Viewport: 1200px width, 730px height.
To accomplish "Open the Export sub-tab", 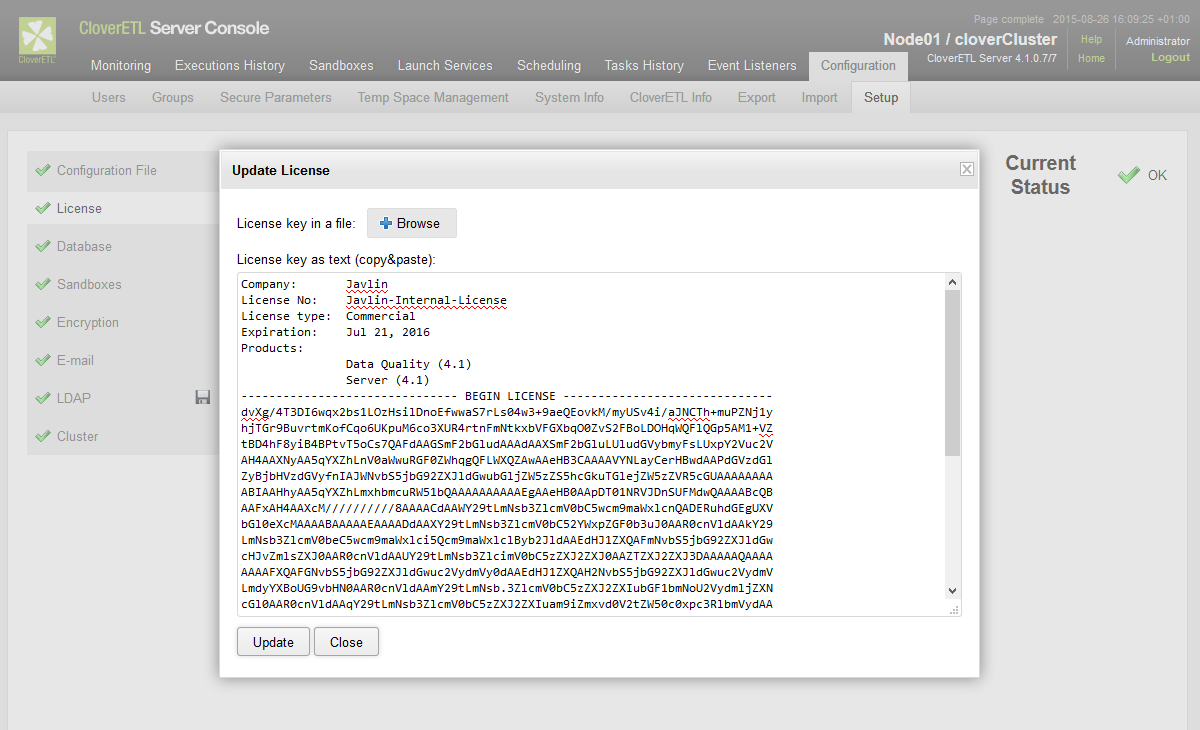I will point(757,97).
